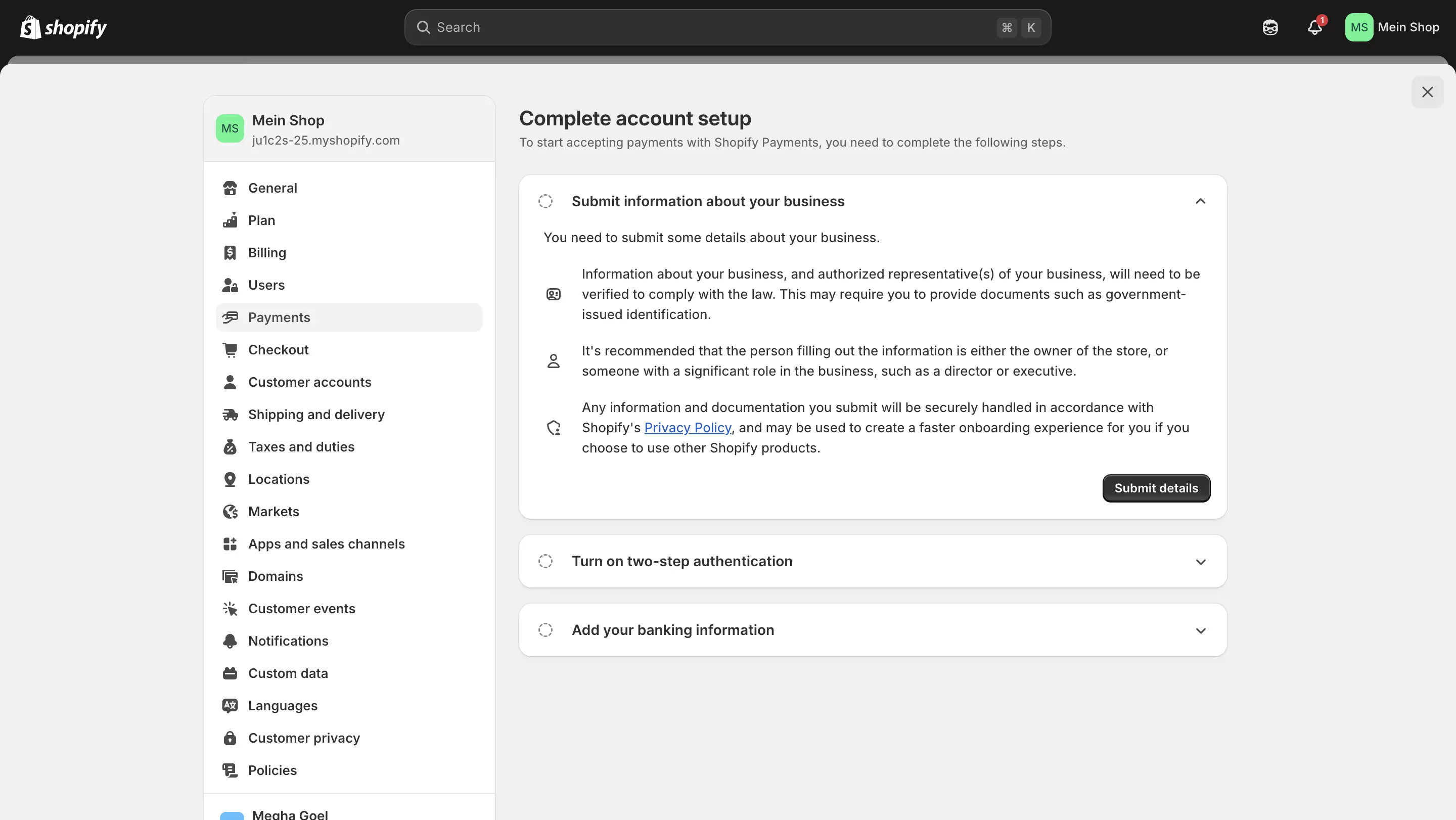Click the Add your banking information title
The image size is (1456, 820).
click(x=672, y=630)
